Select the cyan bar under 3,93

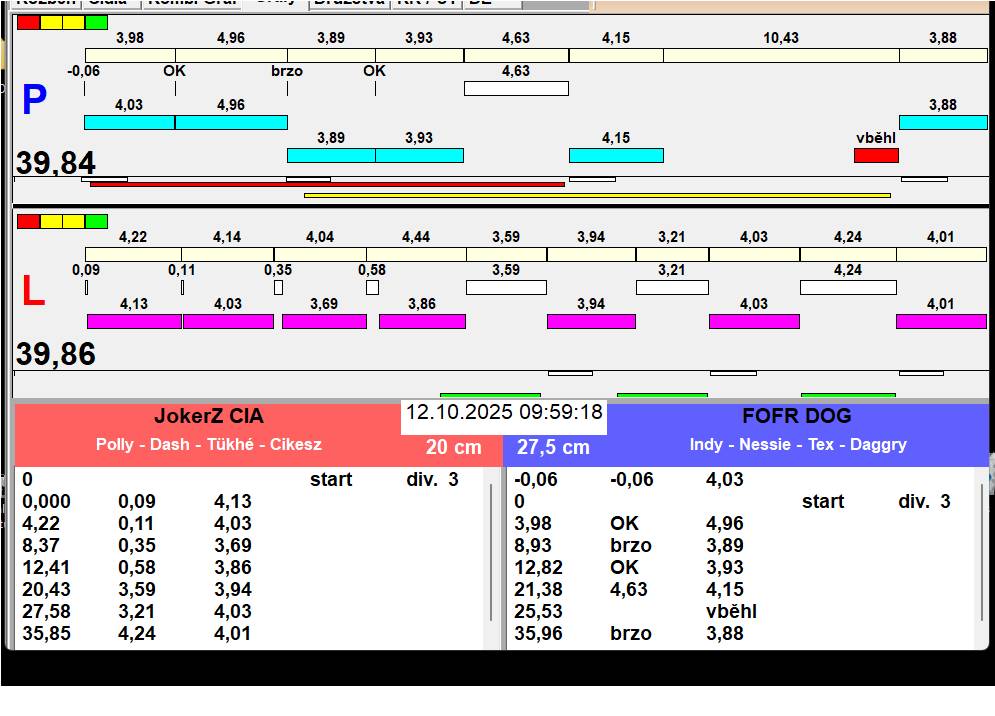419,156
